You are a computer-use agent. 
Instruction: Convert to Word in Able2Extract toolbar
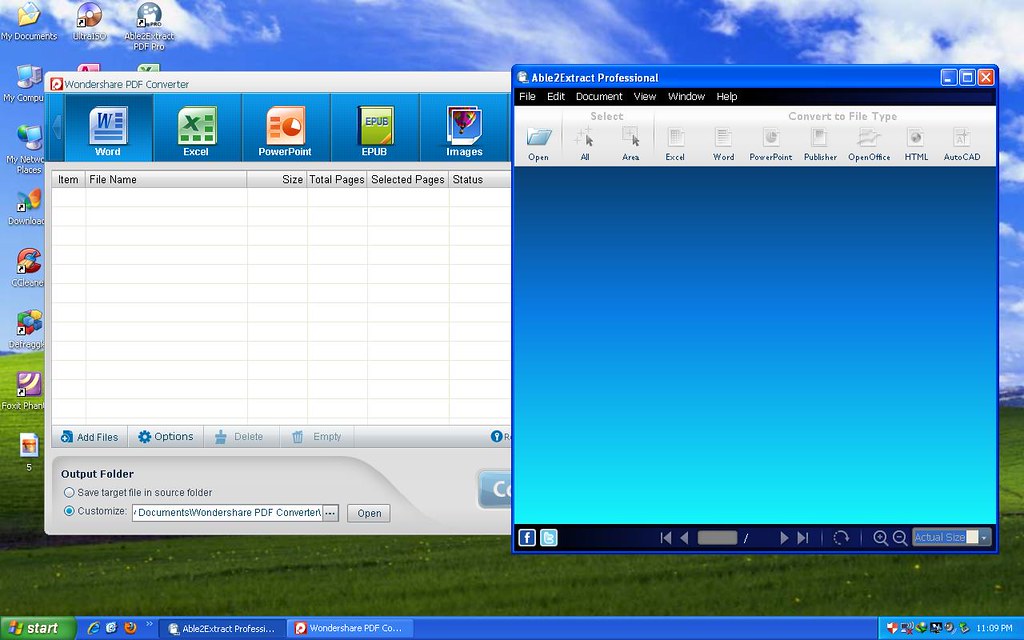coord(724,144)
